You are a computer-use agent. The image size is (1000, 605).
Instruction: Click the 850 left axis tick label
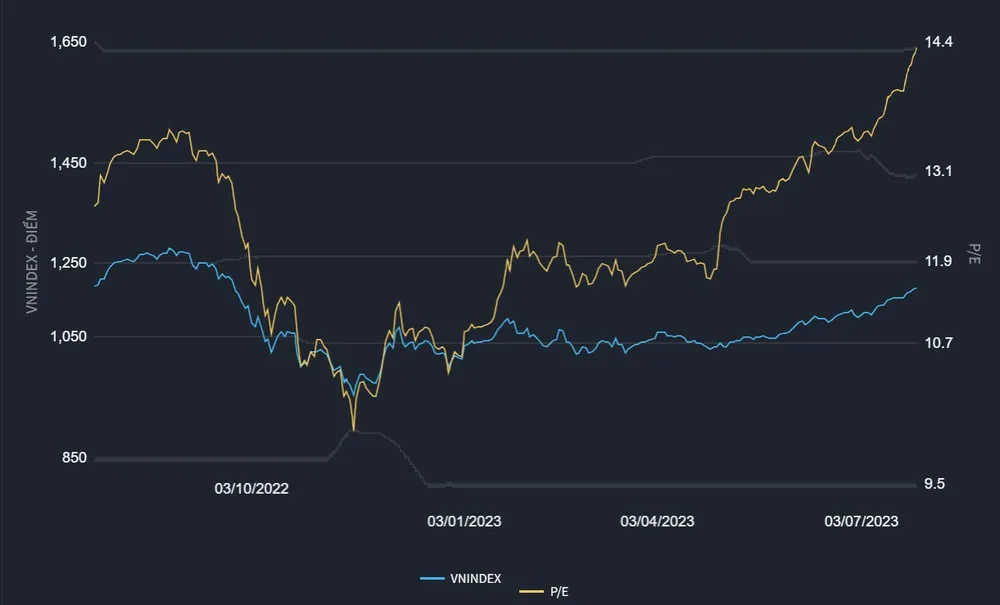click(75, 458)
